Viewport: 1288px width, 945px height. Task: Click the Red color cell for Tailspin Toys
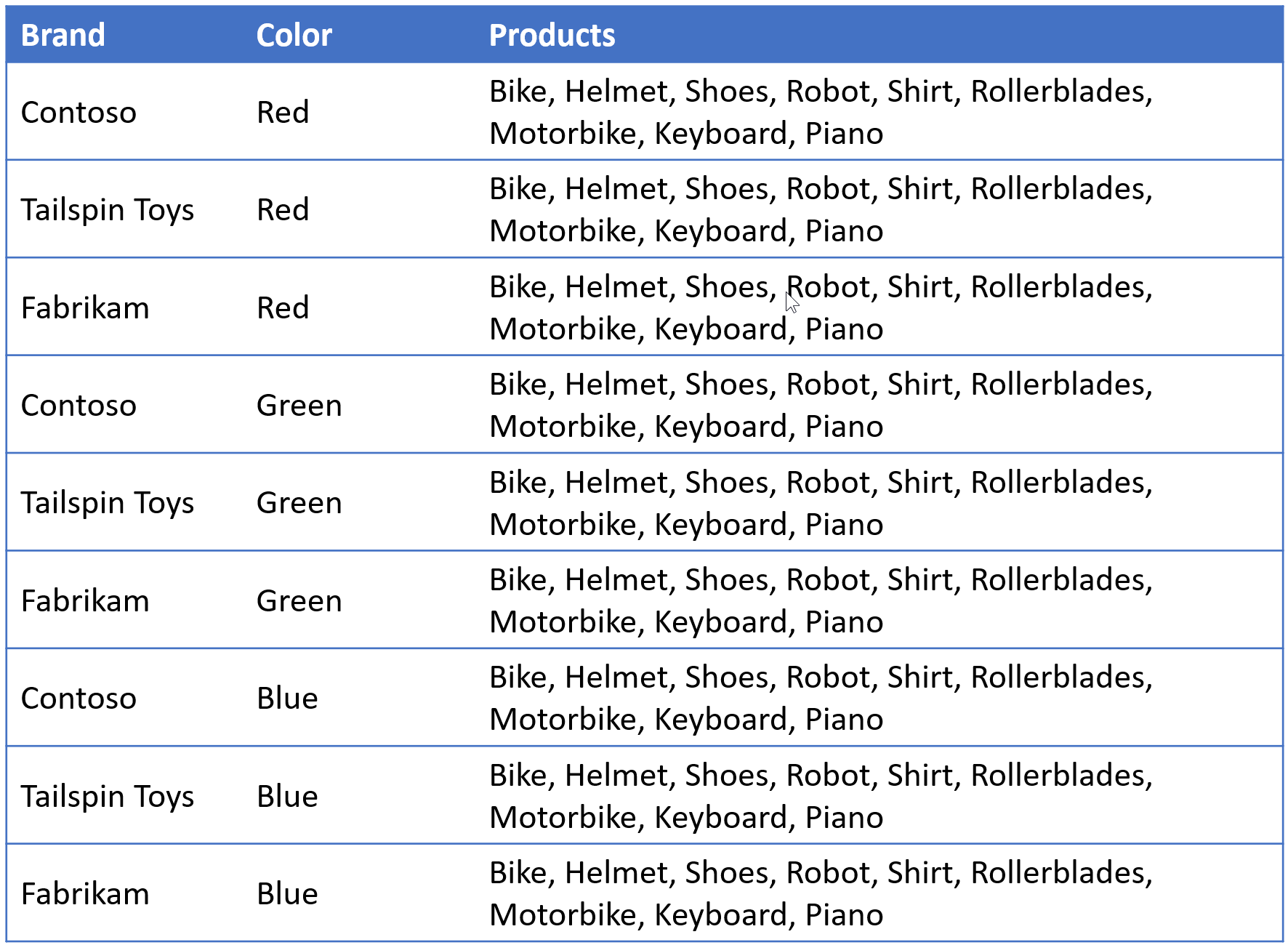[x=283, y=210]
